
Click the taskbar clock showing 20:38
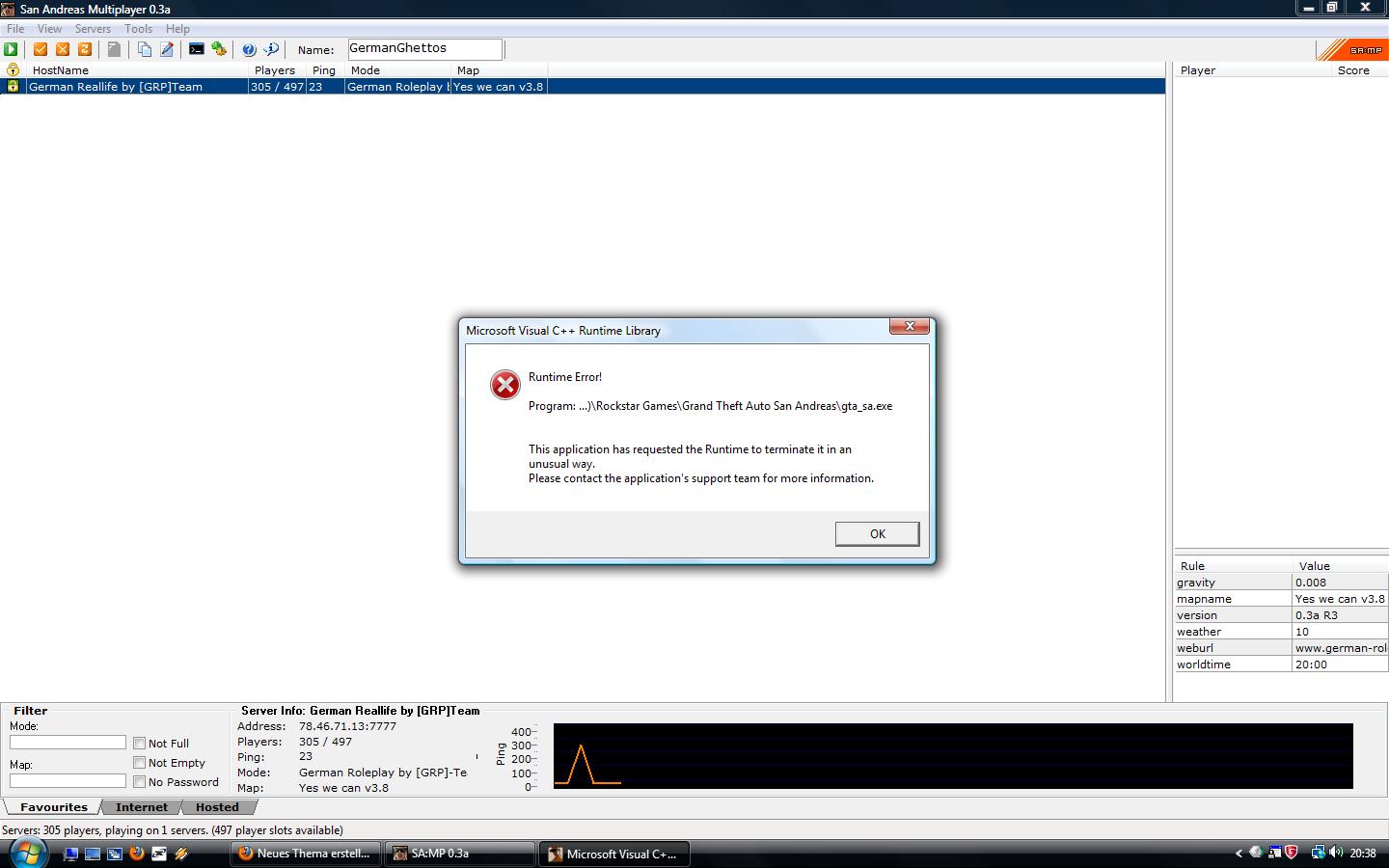[1363, 854]
